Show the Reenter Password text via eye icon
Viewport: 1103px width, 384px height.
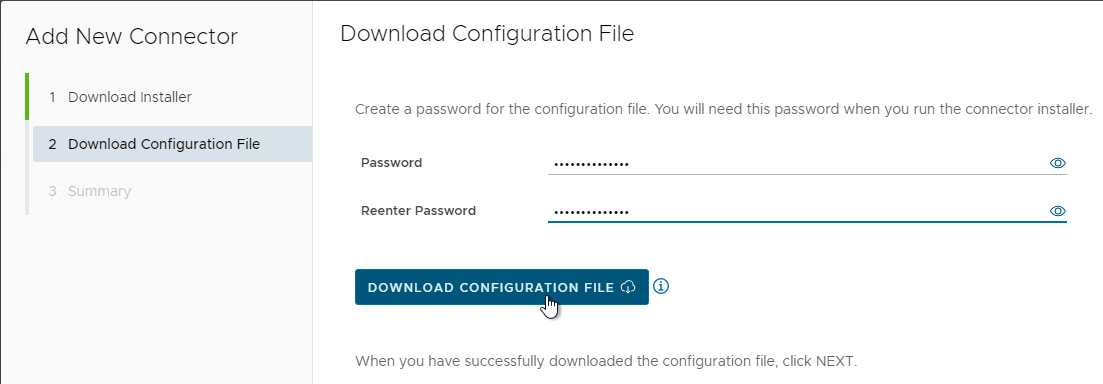(x=1057, y=211)
